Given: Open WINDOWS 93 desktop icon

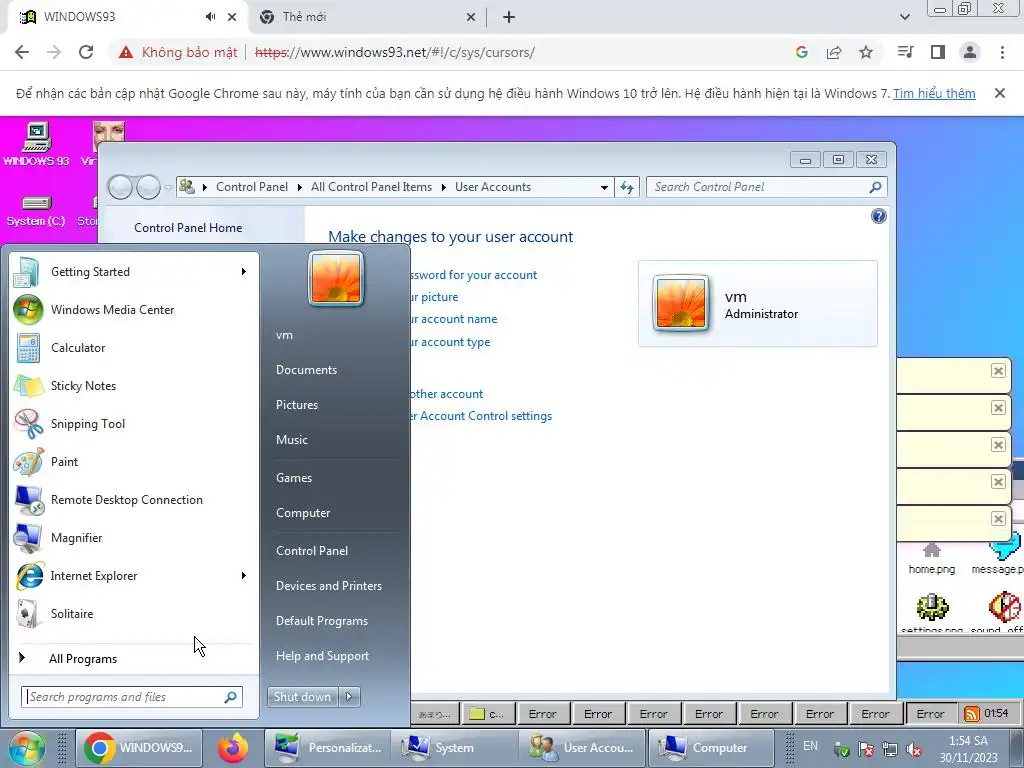Looking at the screenshot, I should tap(37, 144).
